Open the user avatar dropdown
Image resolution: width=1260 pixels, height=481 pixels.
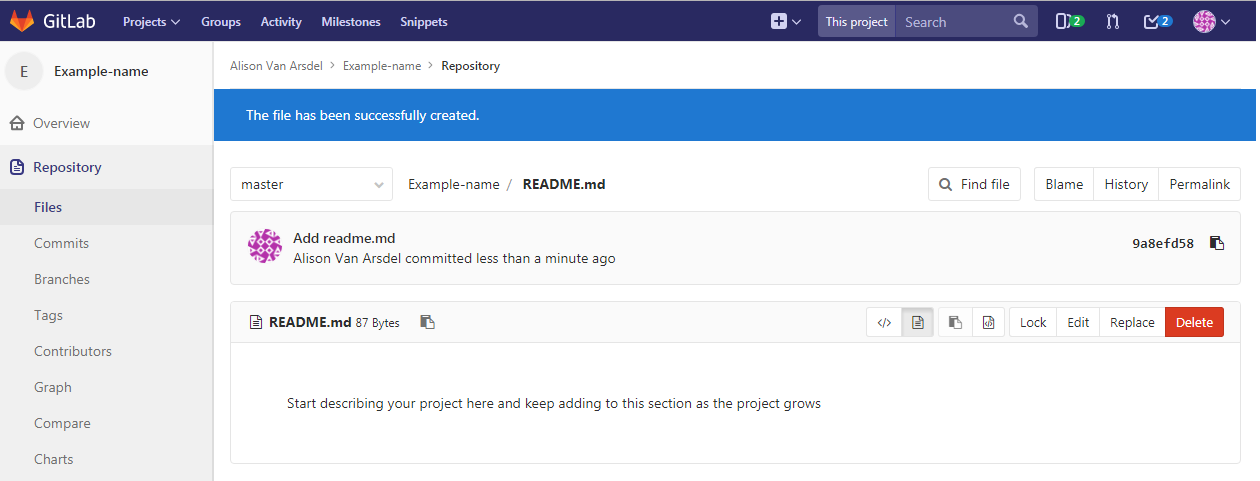[1211, 21]
